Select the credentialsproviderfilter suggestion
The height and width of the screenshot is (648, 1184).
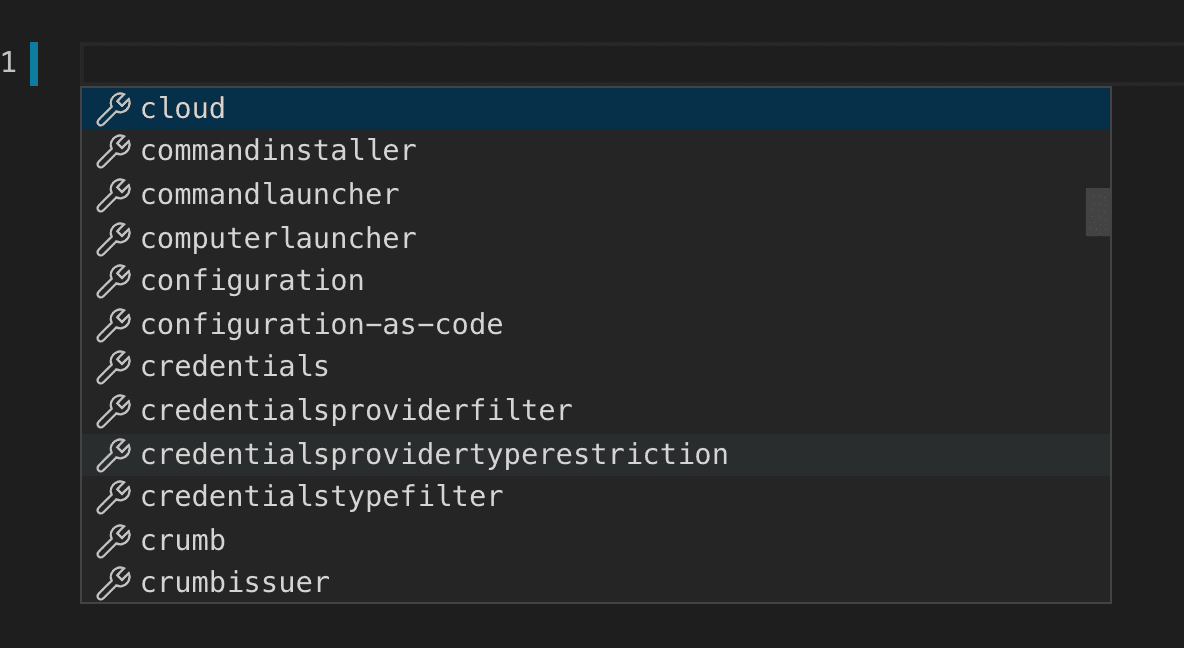click(357, 410)
